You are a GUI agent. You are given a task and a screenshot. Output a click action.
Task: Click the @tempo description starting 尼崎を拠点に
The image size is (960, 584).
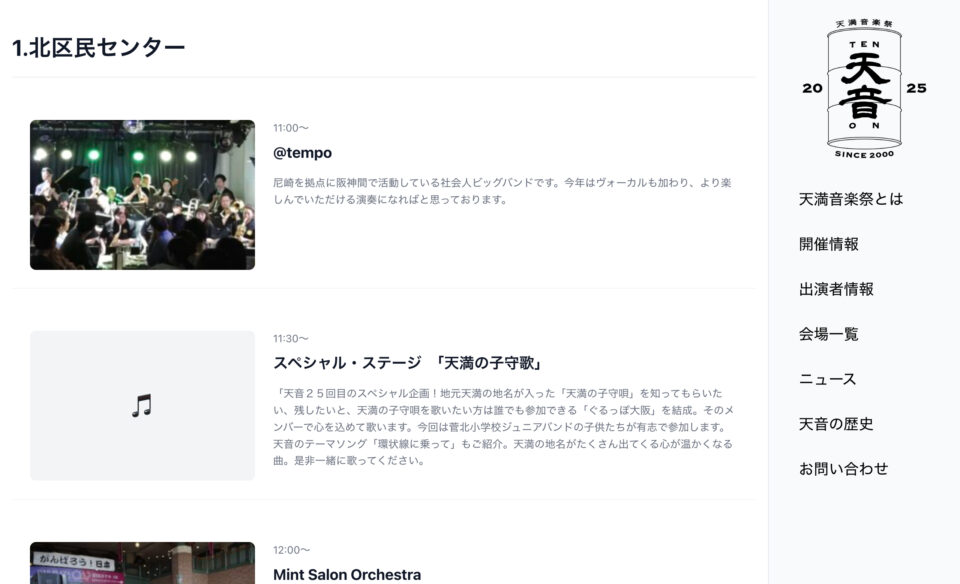(502, 191)
